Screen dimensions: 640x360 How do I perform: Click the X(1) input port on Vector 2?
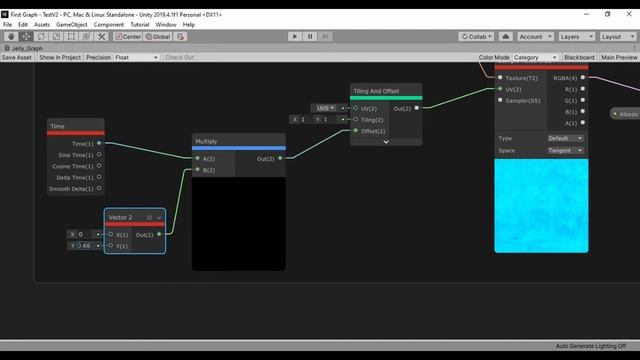coord(111,234)
